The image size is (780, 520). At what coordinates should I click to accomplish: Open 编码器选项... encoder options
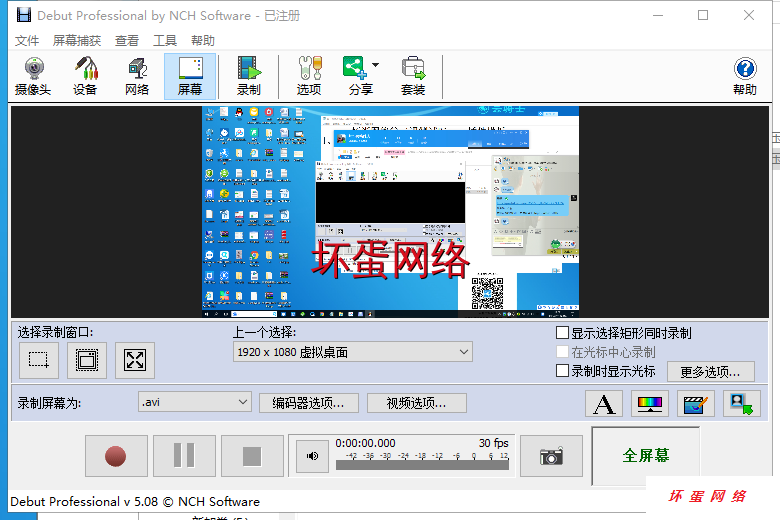point(308,403)
